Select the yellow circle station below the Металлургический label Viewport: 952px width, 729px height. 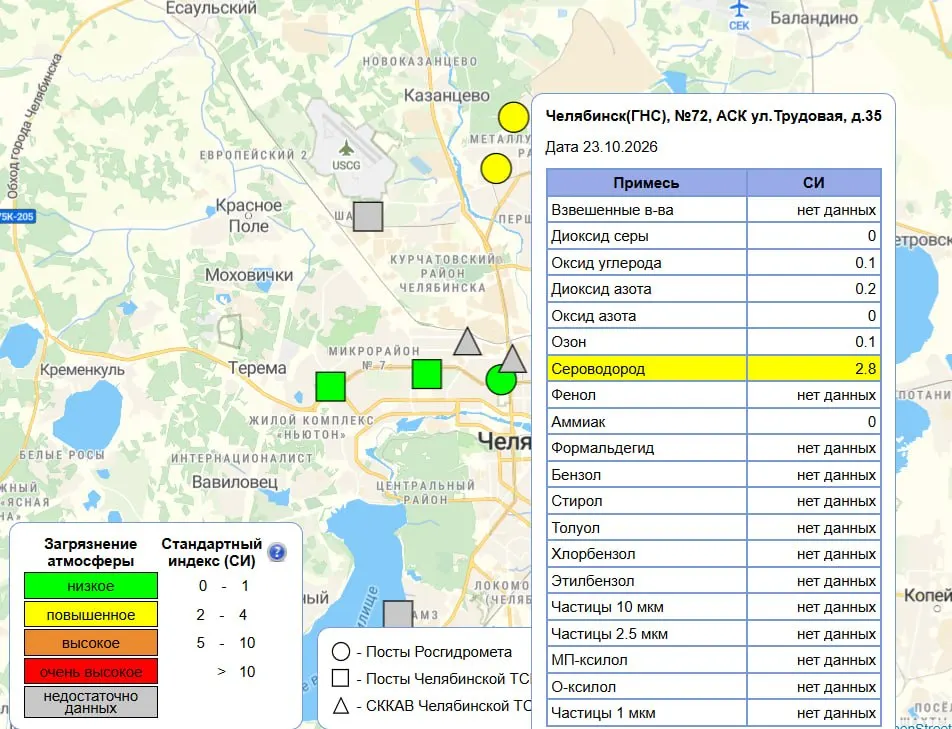pos(496,168)
